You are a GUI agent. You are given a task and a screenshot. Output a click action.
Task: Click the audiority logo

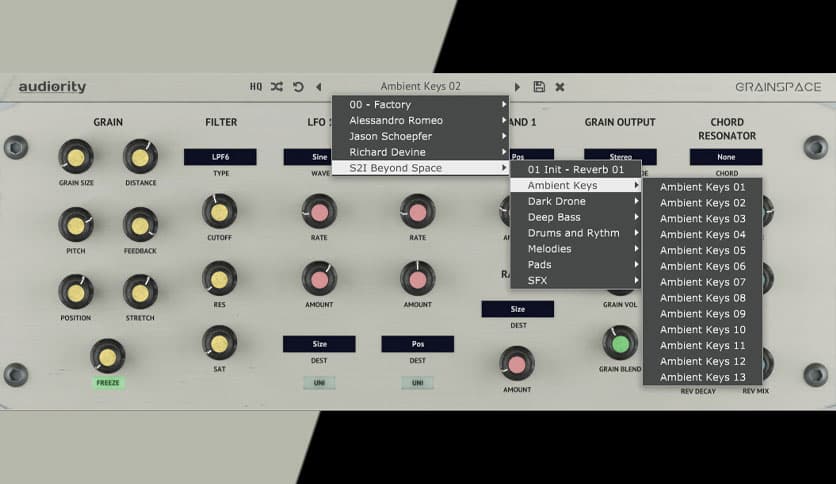(52, 87)
